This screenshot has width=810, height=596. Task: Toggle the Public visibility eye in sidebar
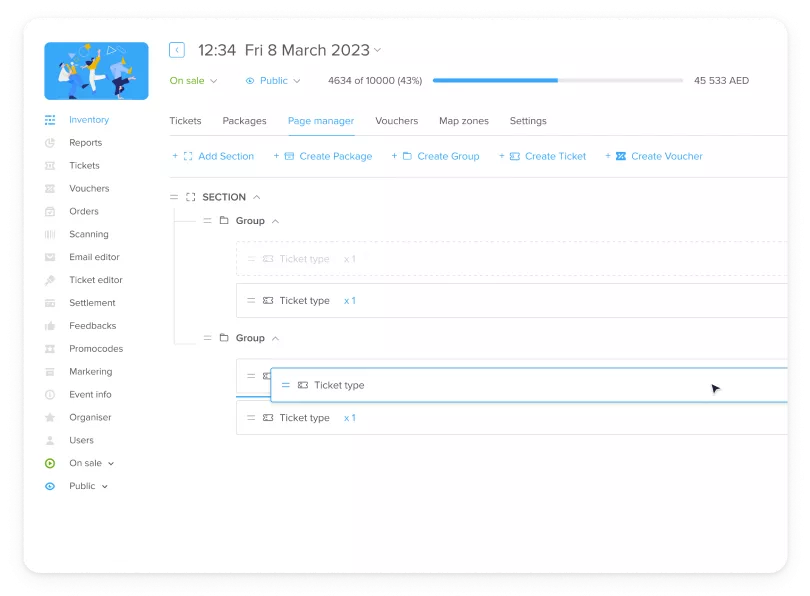pyautogui.click(x=50, y=486)
